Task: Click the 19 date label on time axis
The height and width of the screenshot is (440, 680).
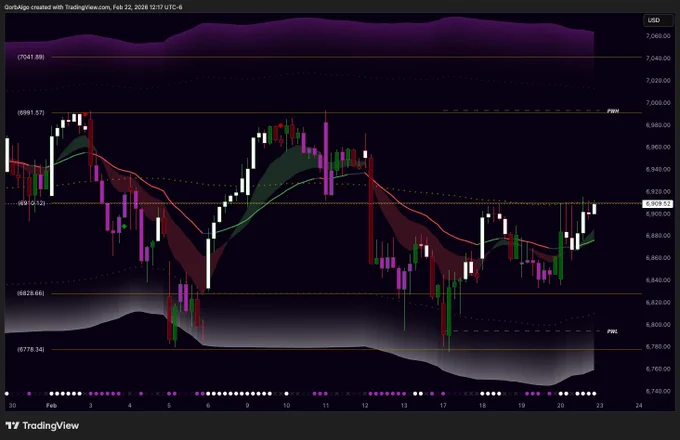Action: coord(521,406)
